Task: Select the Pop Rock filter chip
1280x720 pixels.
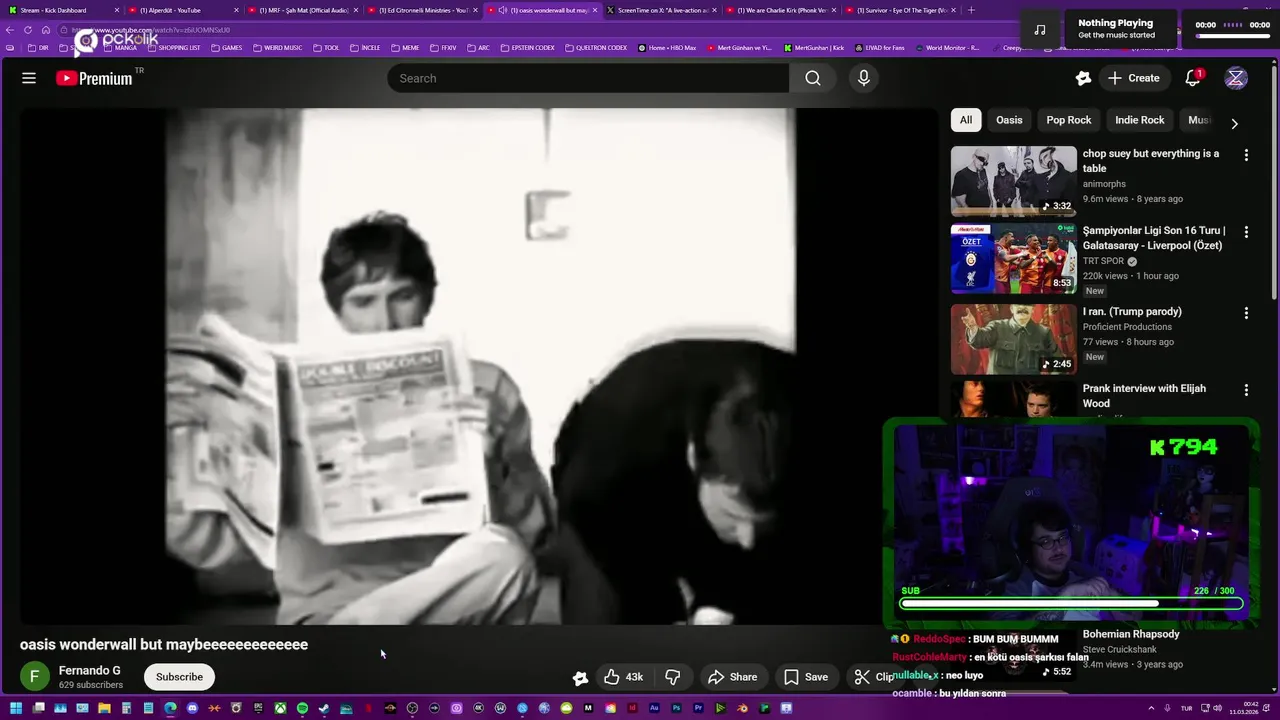Action: 1069,120
